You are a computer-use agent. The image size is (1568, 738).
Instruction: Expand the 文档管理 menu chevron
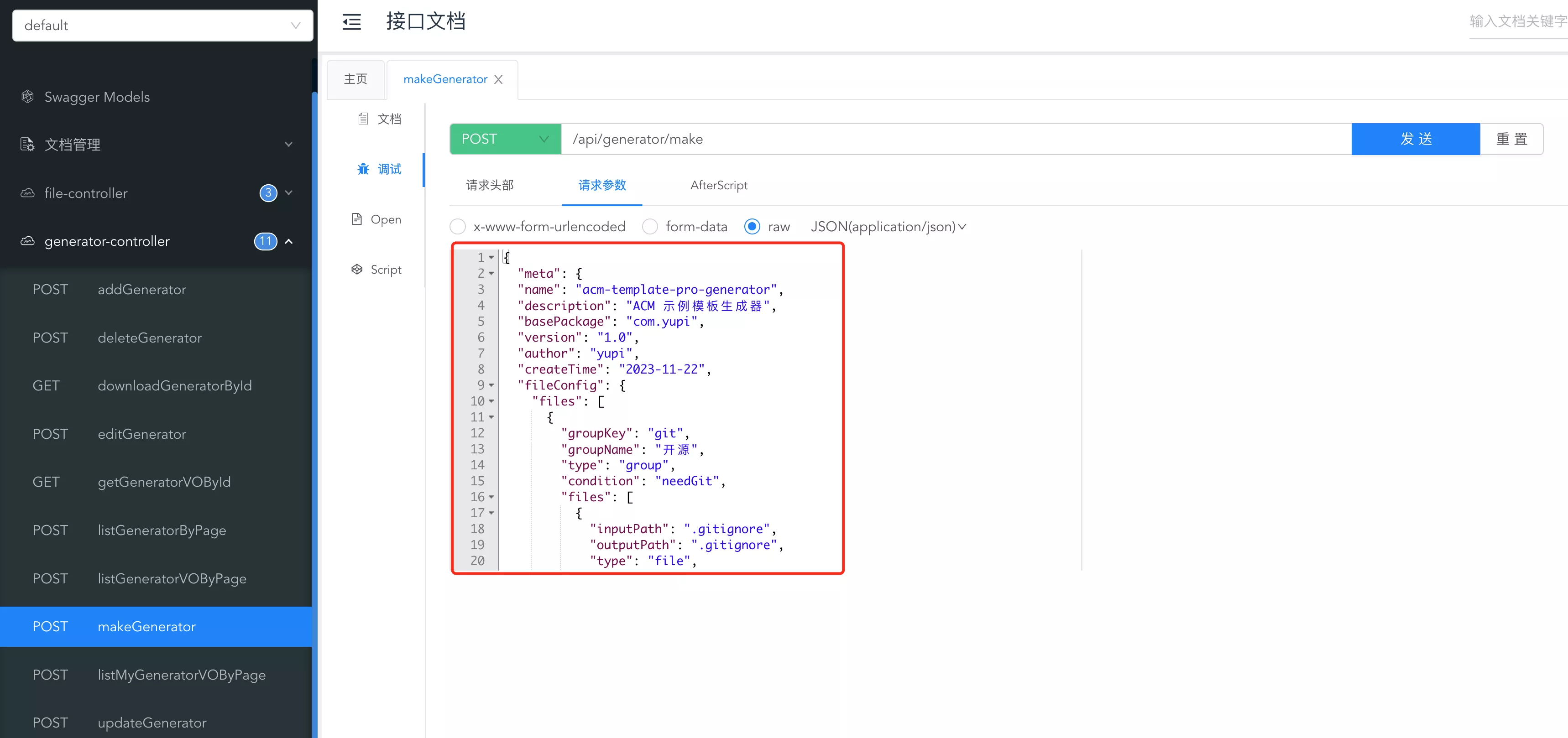coord(288,144)
